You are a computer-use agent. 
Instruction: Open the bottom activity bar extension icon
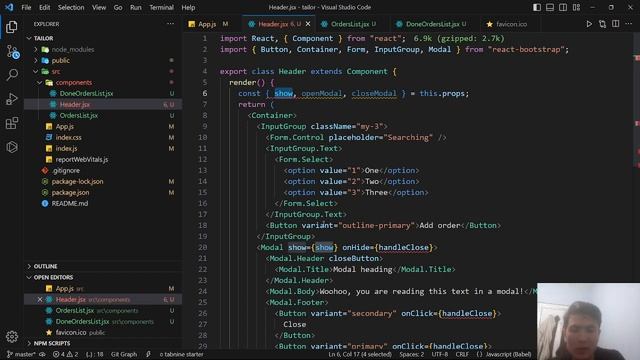[12, 147]
